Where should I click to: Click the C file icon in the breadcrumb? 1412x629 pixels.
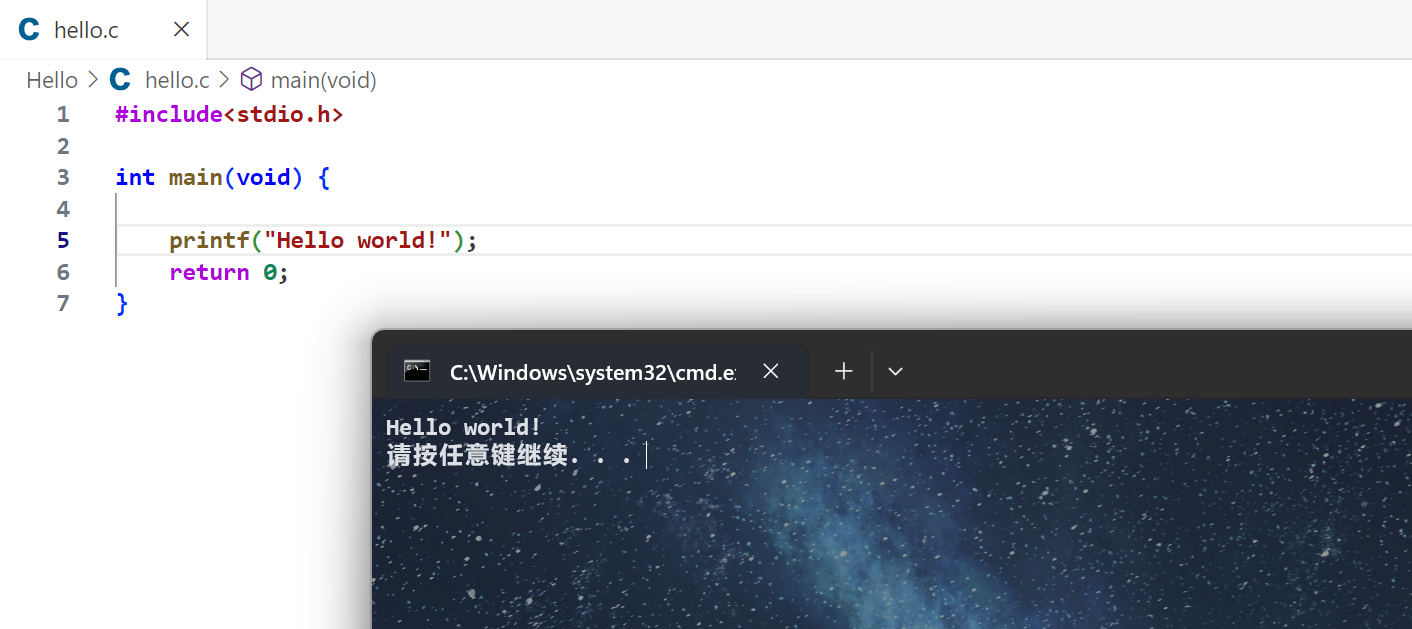click(119, 79)
